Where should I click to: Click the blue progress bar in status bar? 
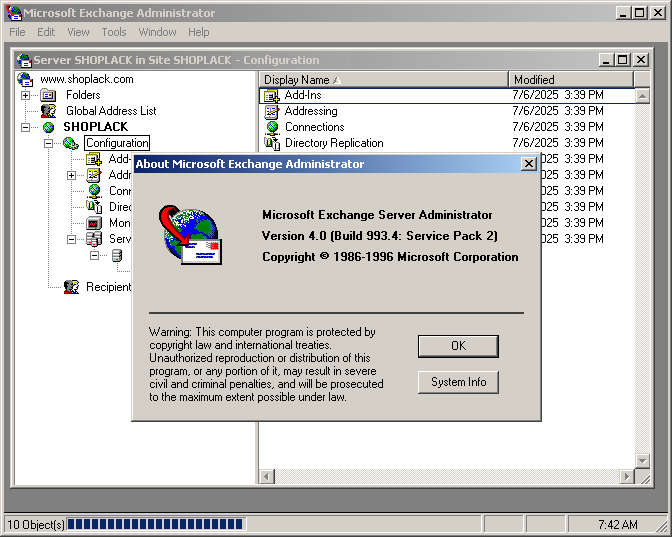pyautogui.click(x=155, y=524)
